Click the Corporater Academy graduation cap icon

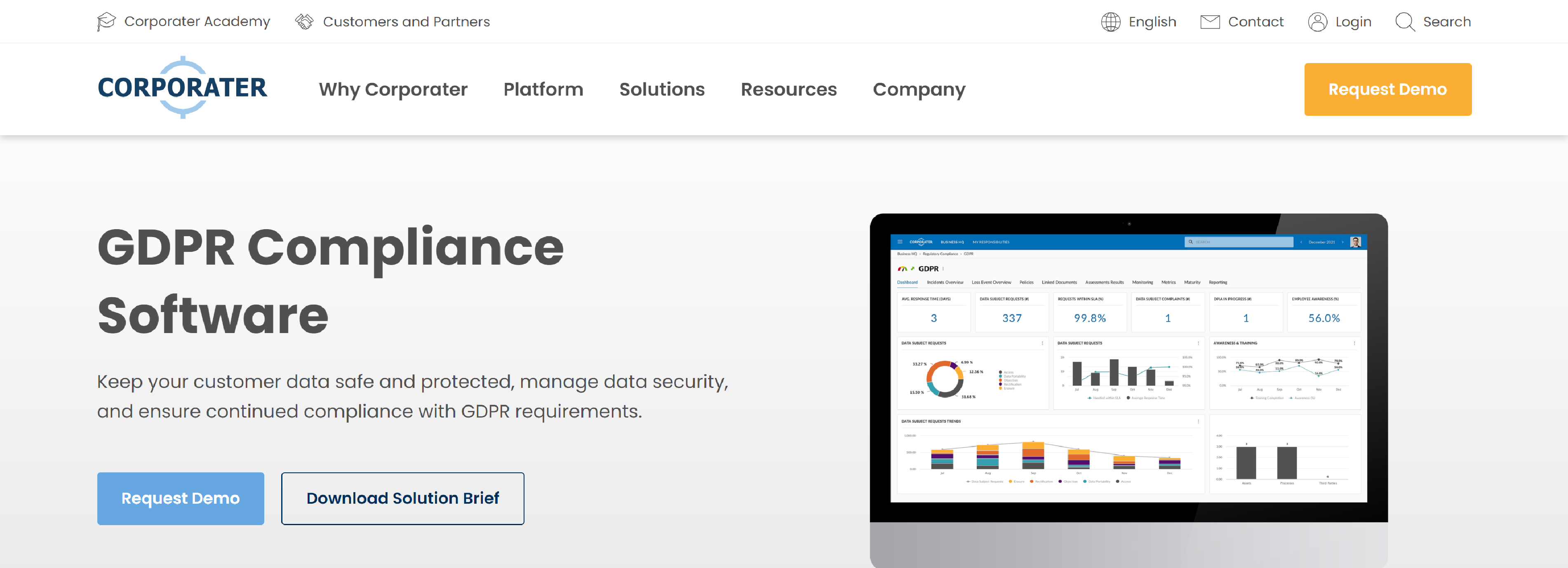pyautogui.click(x=106, y=22)
